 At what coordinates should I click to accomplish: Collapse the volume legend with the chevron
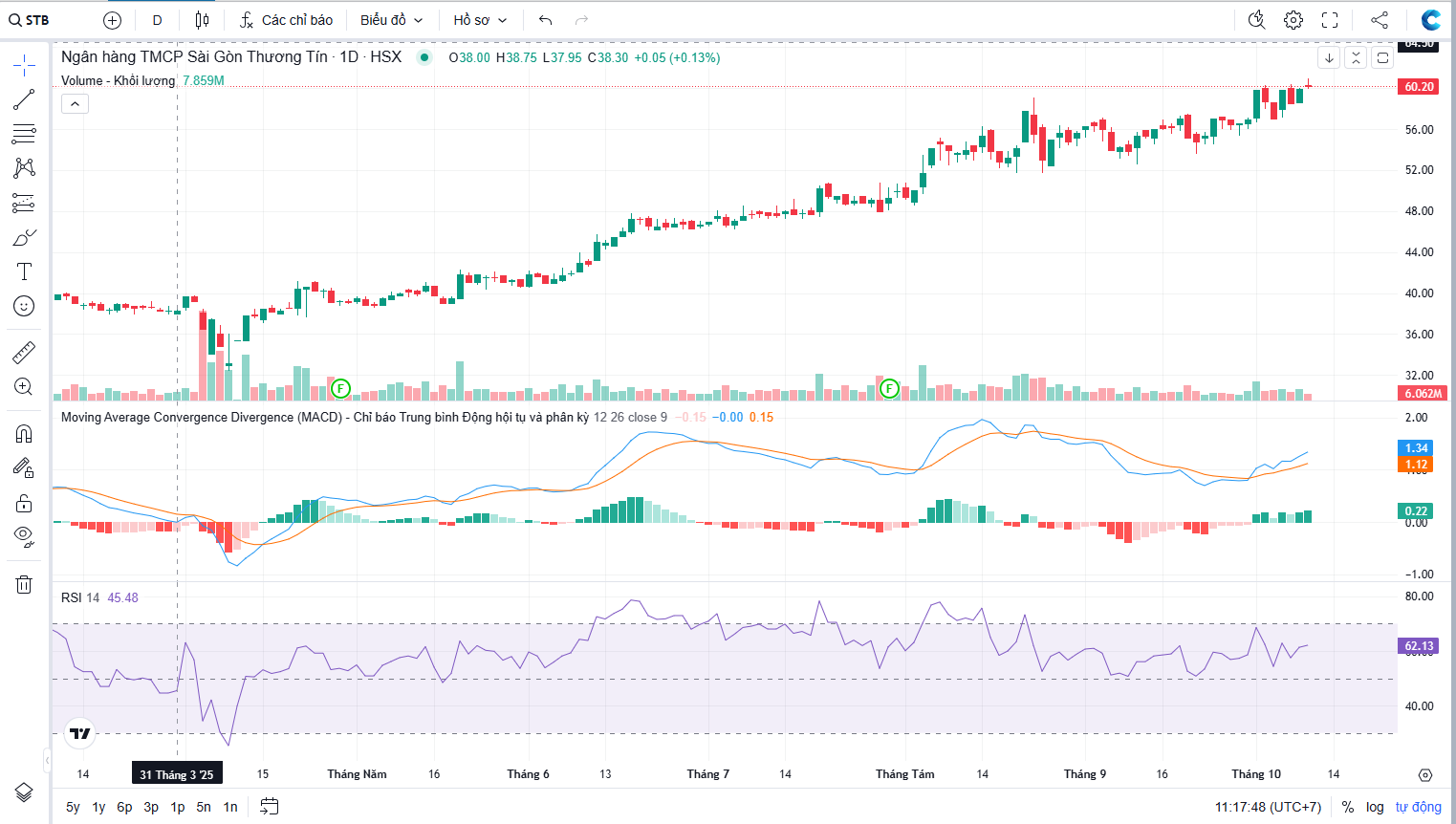(76, 103)
